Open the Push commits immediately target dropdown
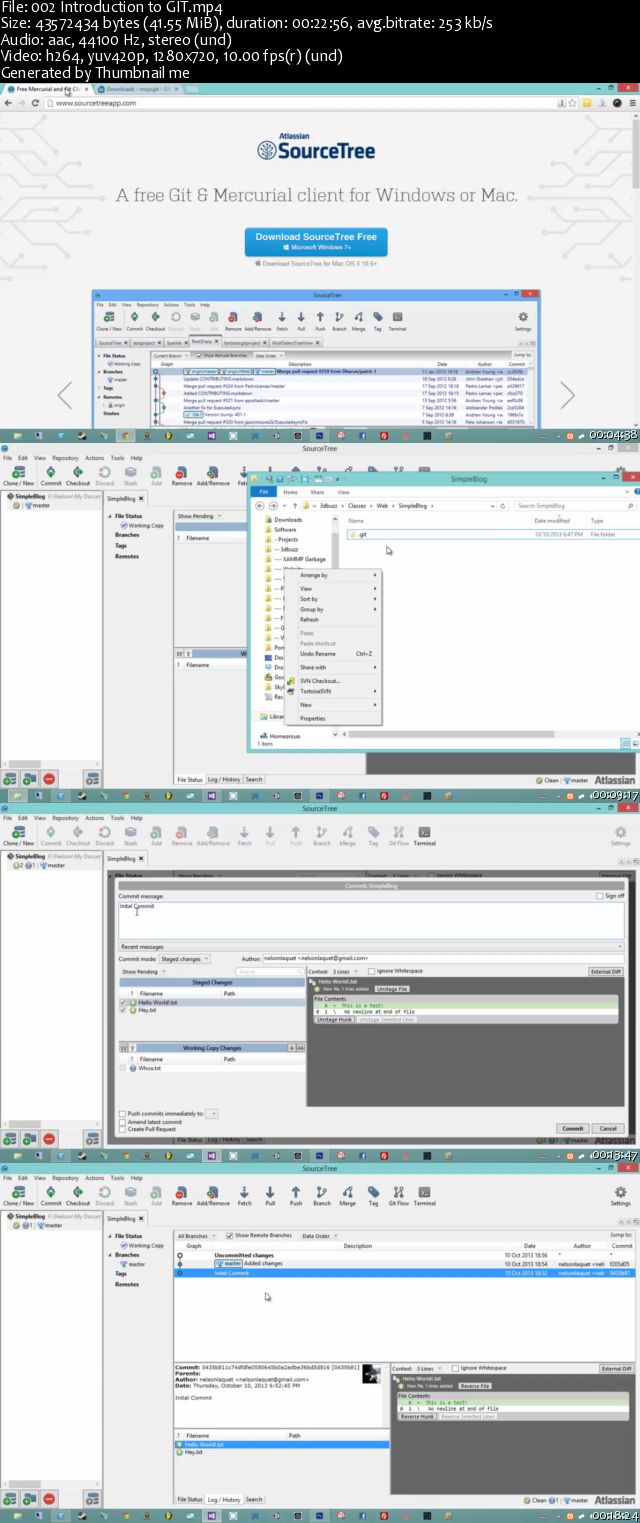This screenshot has width=640, height=1523. click(x=213, y=1113)
